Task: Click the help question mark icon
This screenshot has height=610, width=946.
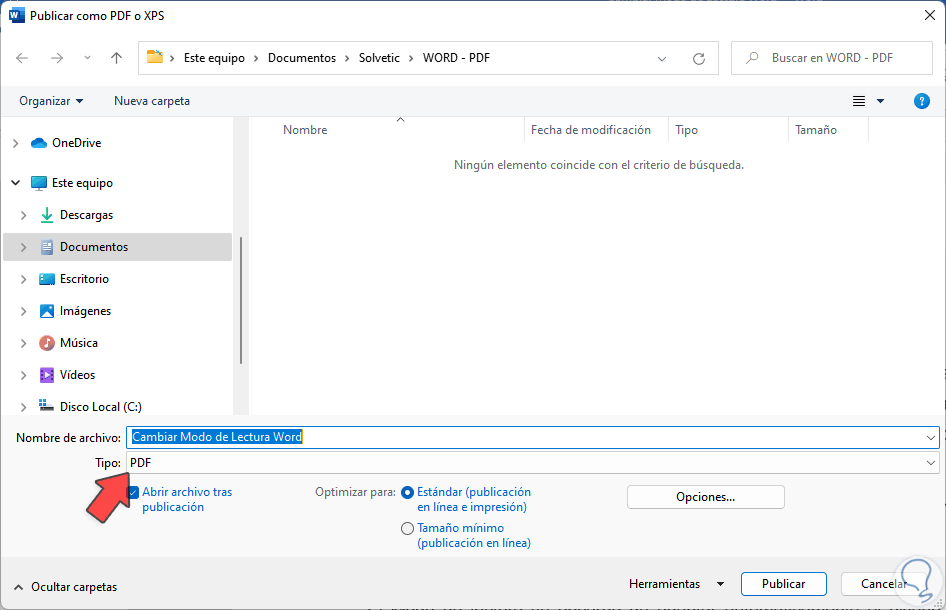Action: point(922,101)
